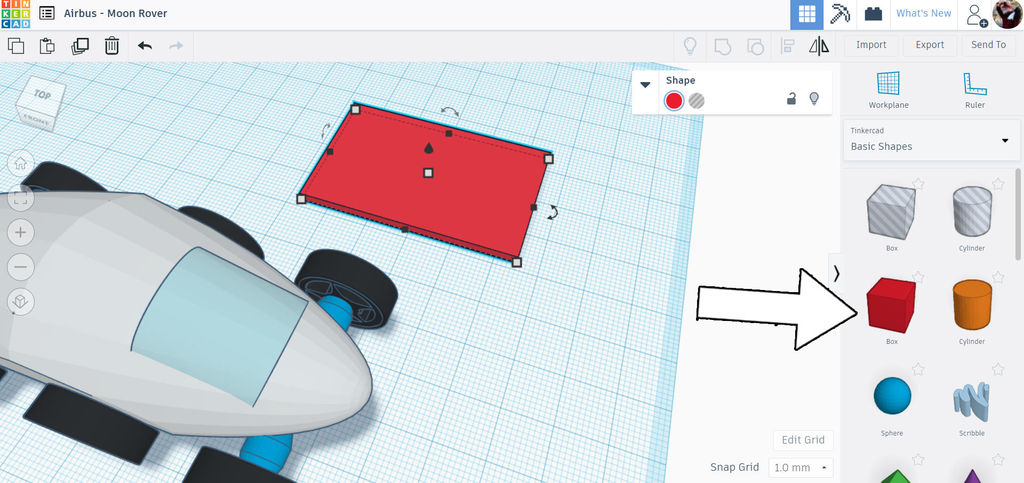Delete selection with the trash icon
The height and width of the screenshot is (483, 1024).
tap(112, 46)
